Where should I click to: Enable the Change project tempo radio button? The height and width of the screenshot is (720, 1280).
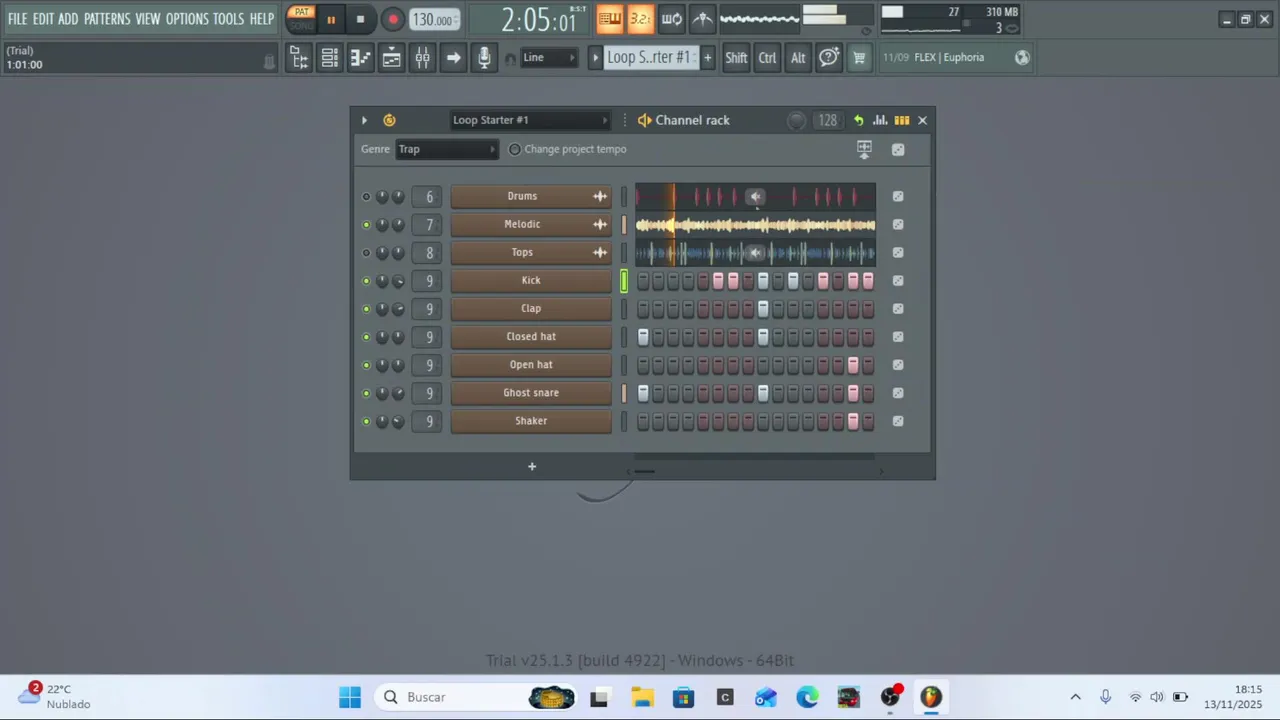pyautogui.click(x=515, y=149)
